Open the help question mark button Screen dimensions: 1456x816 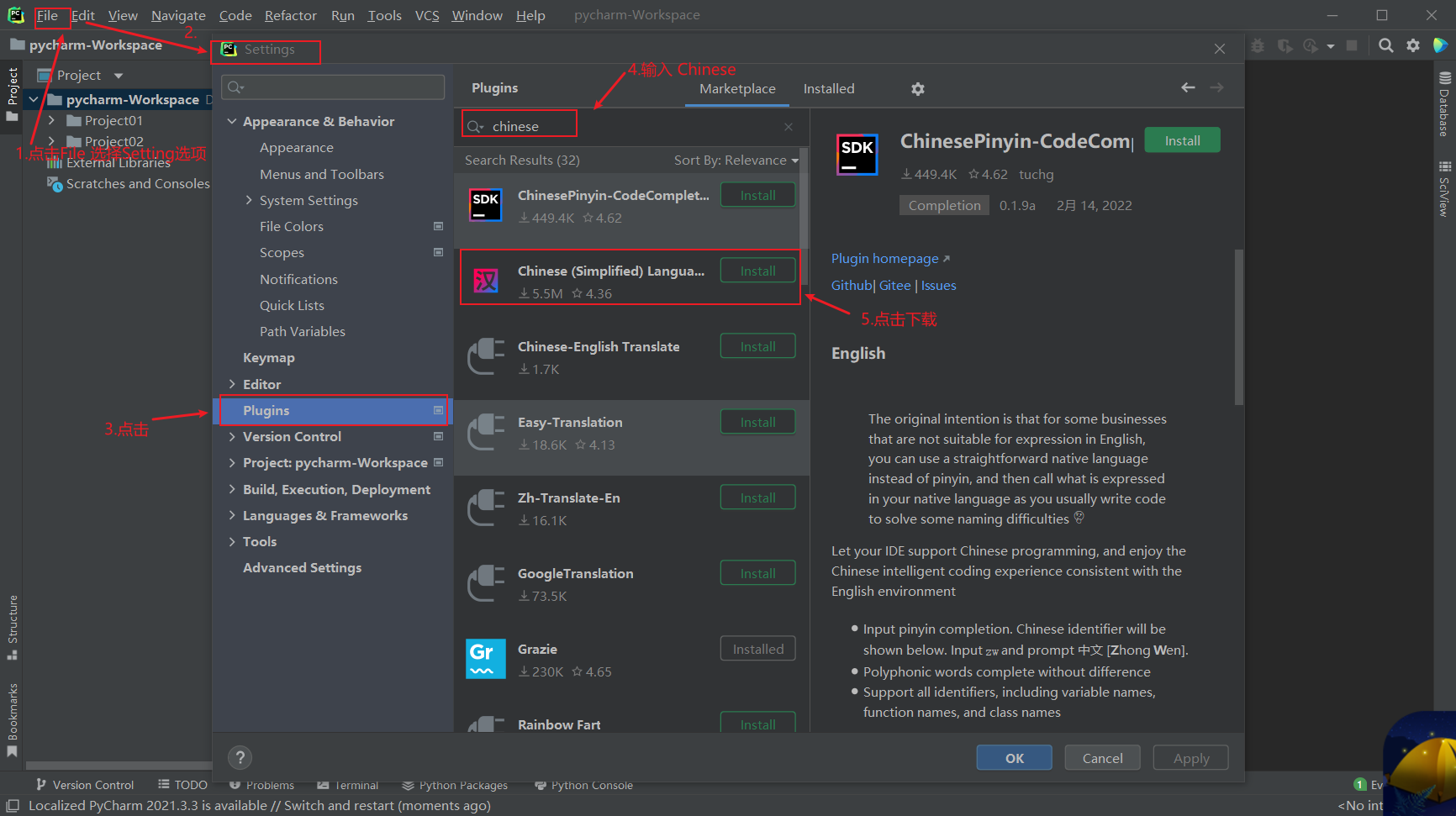click(x=240, y=757)
